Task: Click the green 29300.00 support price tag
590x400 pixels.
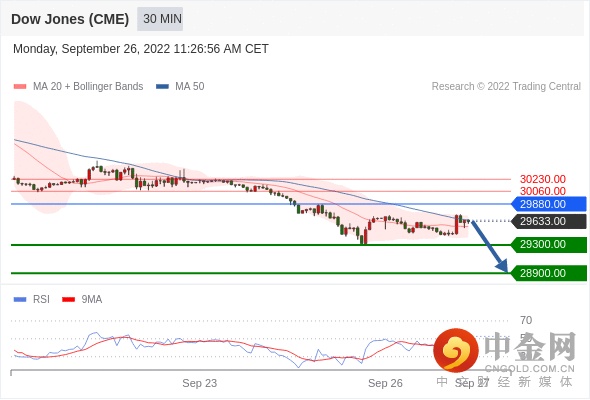Action: (549, 245)
